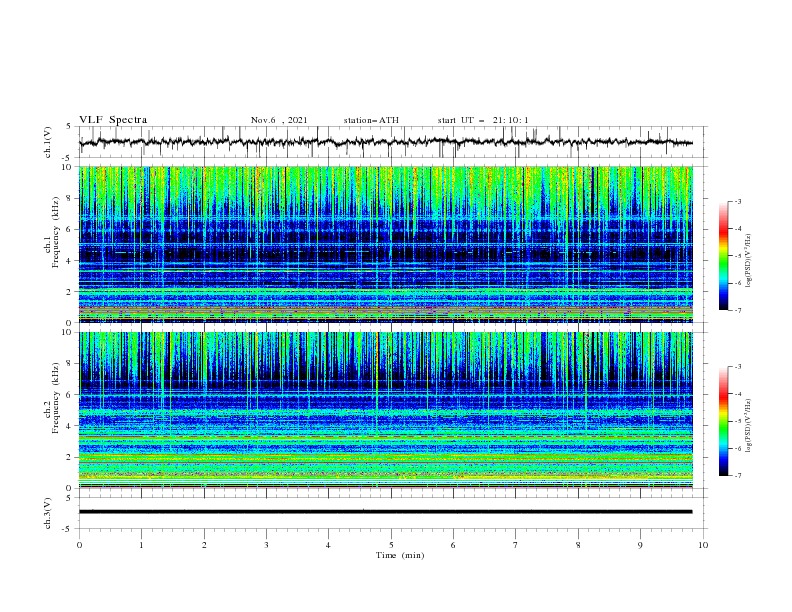
Task: Click the "10" kHz tick on ch.2 frequency axis
Action: [x=67, y=332]
